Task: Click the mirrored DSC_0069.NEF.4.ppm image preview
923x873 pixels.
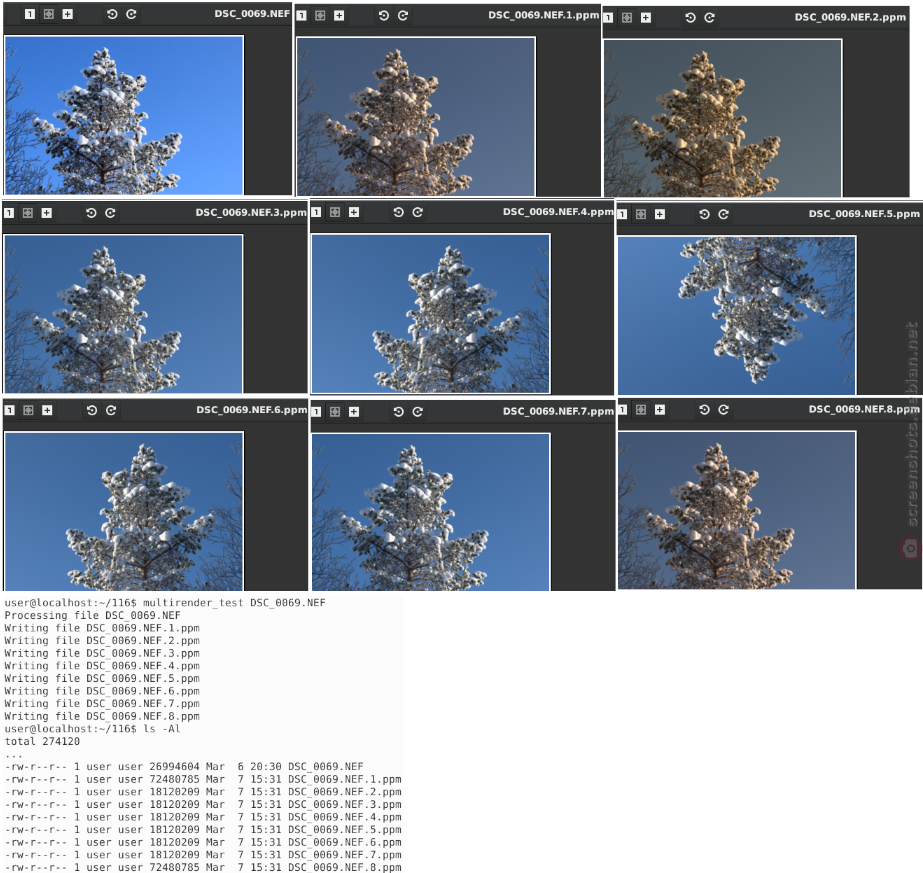Action: pyautogui.click(x=431, y=313)
